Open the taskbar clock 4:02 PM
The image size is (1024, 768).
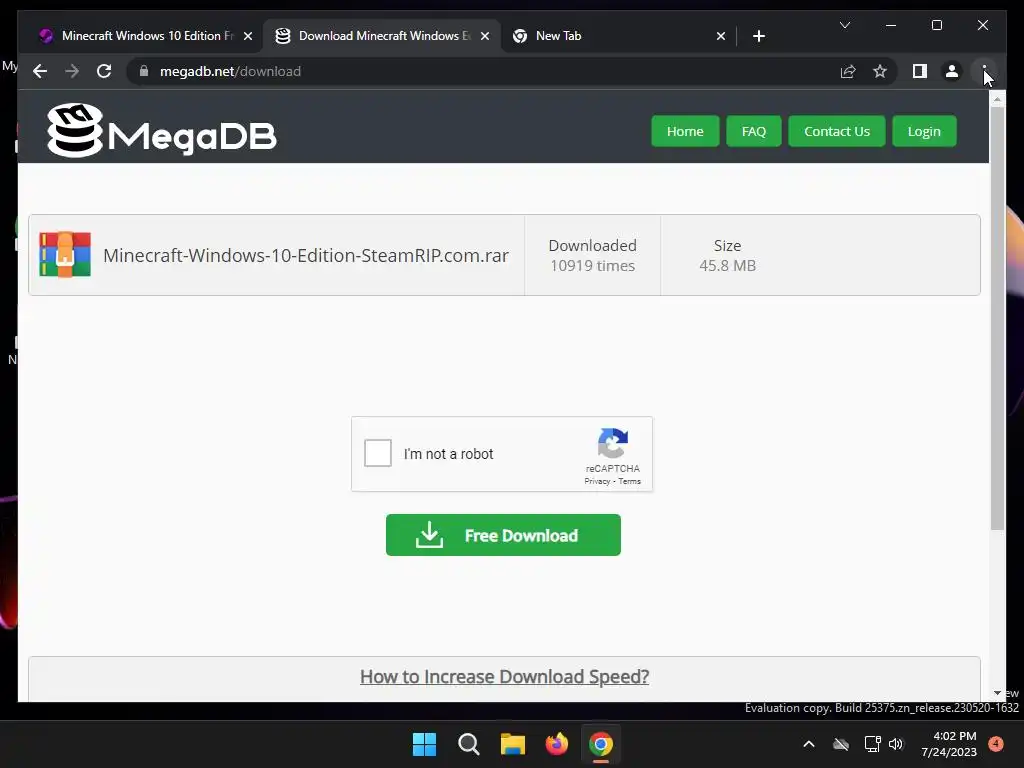949,744
